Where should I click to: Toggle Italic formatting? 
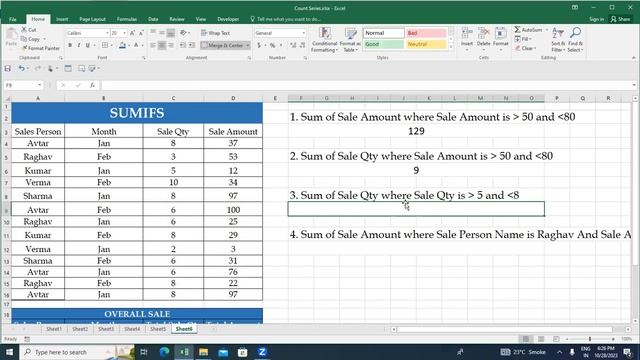(78, 45)
